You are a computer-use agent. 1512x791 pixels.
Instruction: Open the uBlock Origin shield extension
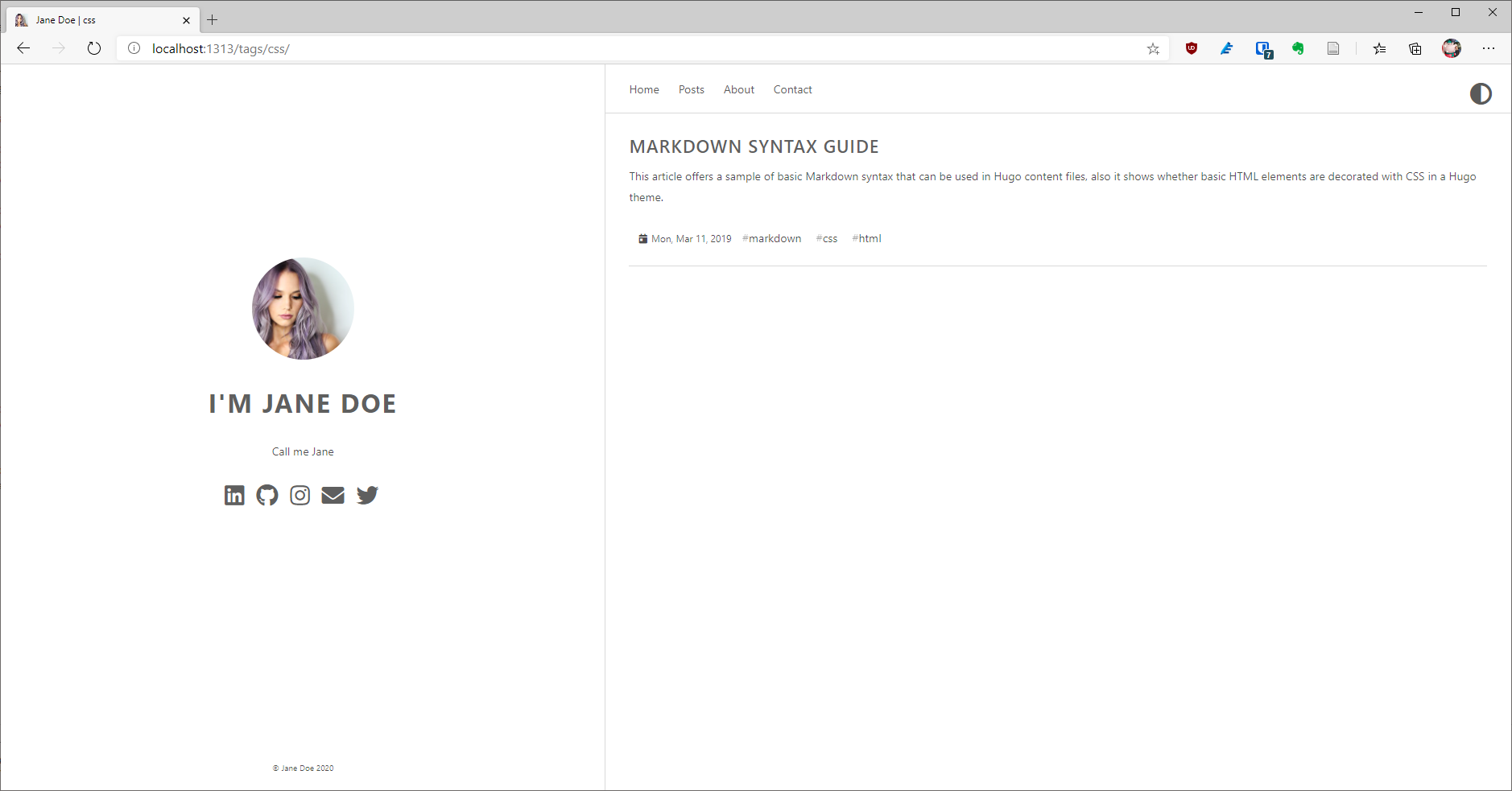(1192, 48)
